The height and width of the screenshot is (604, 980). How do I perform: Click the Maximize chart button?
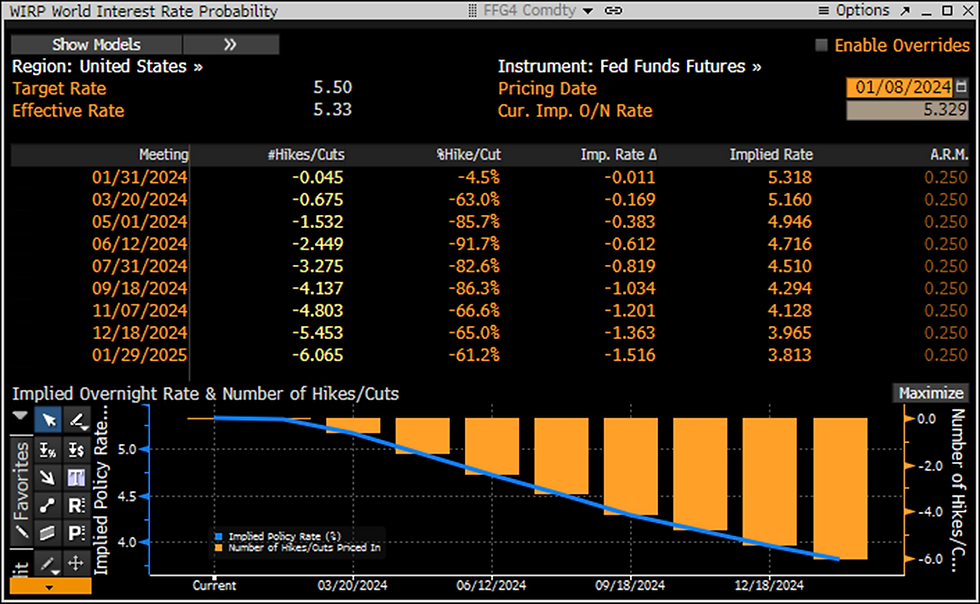pos(931,394)
